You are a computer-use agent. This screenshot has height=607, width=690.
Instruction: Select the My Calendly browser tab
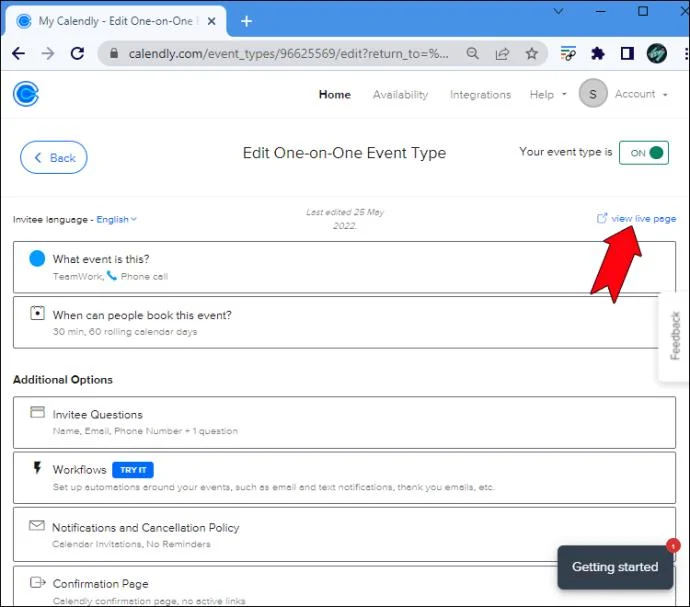[x=115, y=21]
